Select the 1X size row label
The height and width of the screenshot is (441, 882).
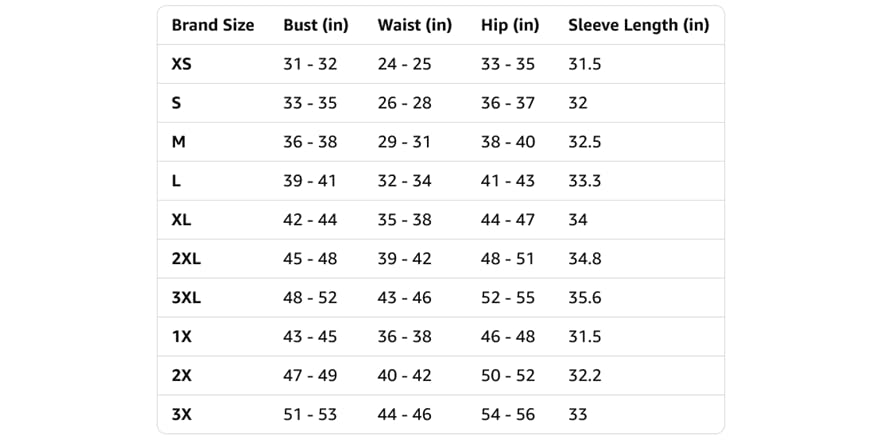pos(182,336)
